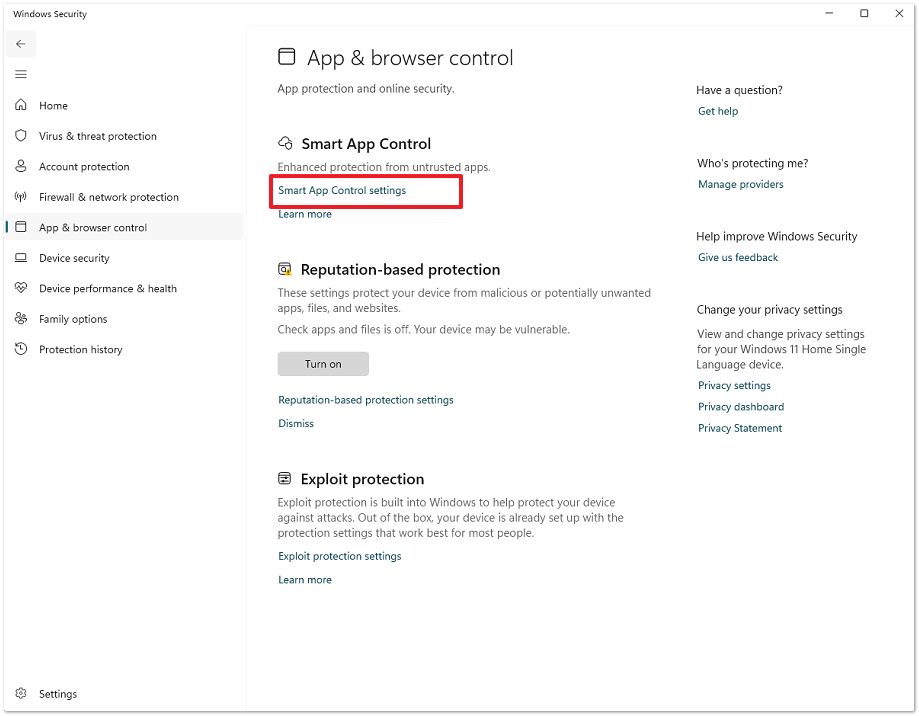Viewport: 919px width, 716px height.
Task: Turn on reputation-based protection
Action: (323, 364)
